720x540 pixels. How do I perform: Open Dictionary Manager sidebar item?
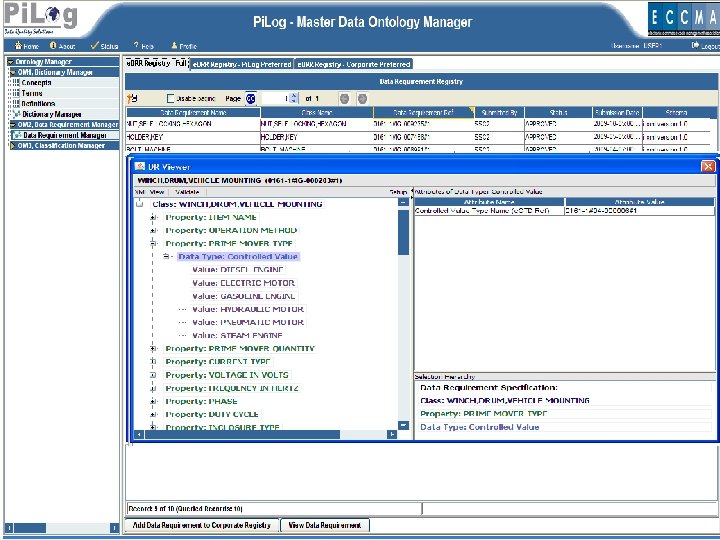click(51, 114)
